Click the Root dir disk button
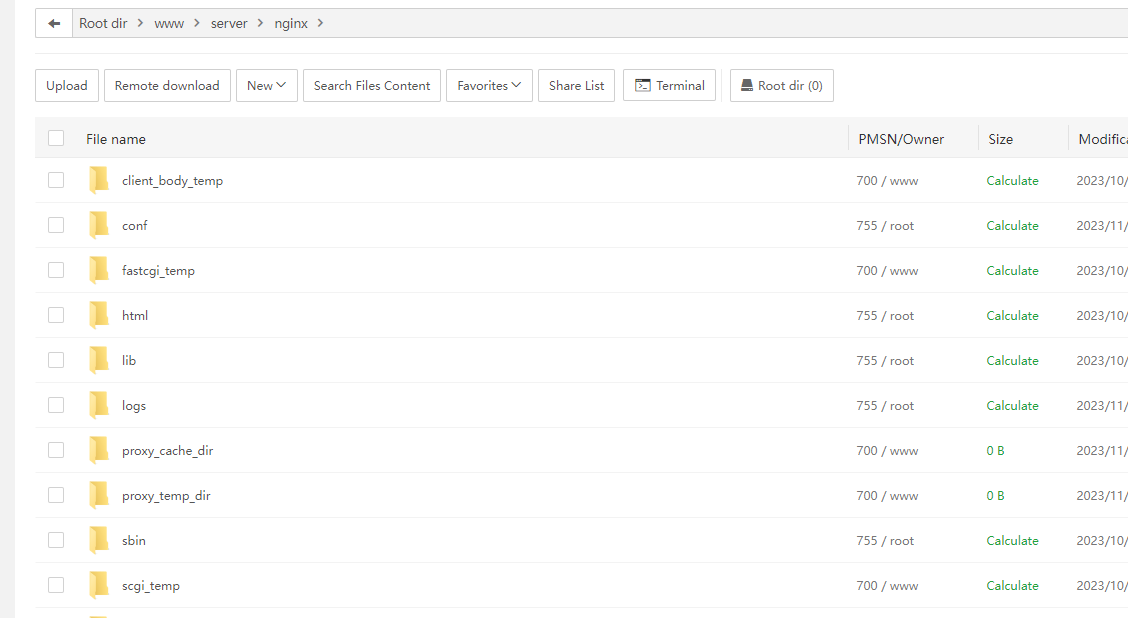Viewport: 1128px width, 618px height. (782, 86)
